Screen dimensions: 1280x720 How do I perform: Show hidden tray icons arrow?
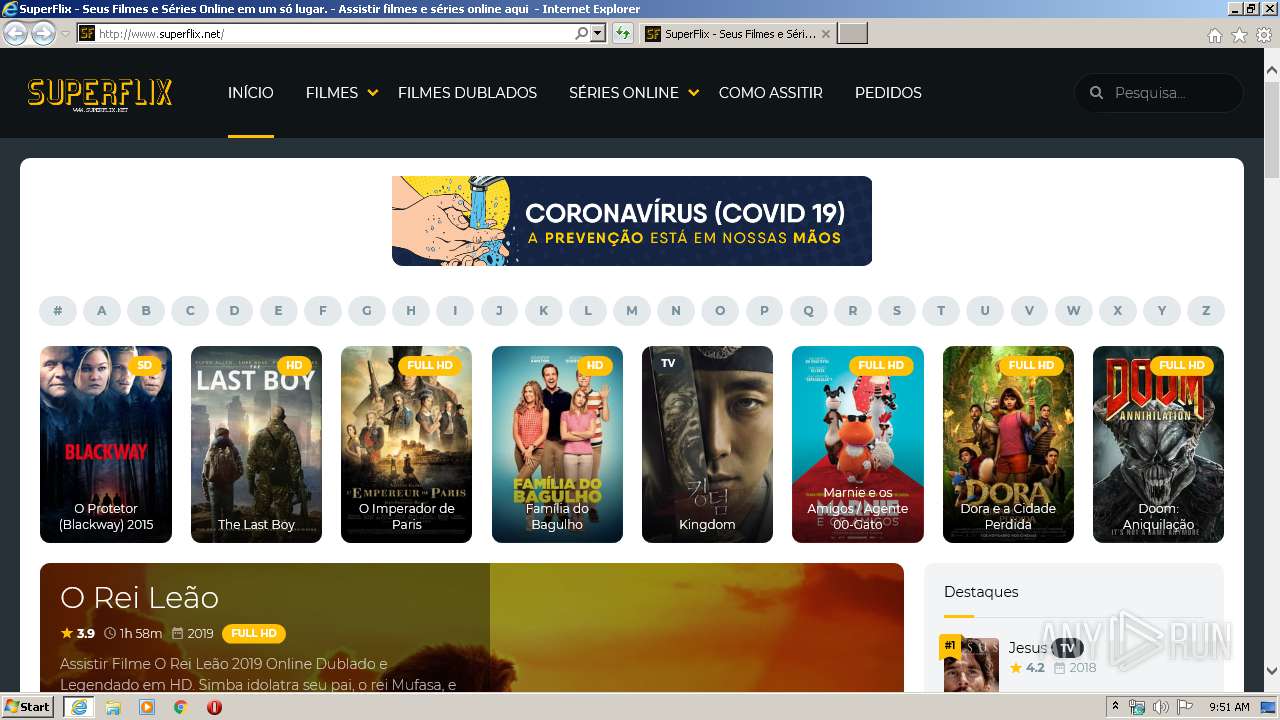click(x=1115, y=707)
